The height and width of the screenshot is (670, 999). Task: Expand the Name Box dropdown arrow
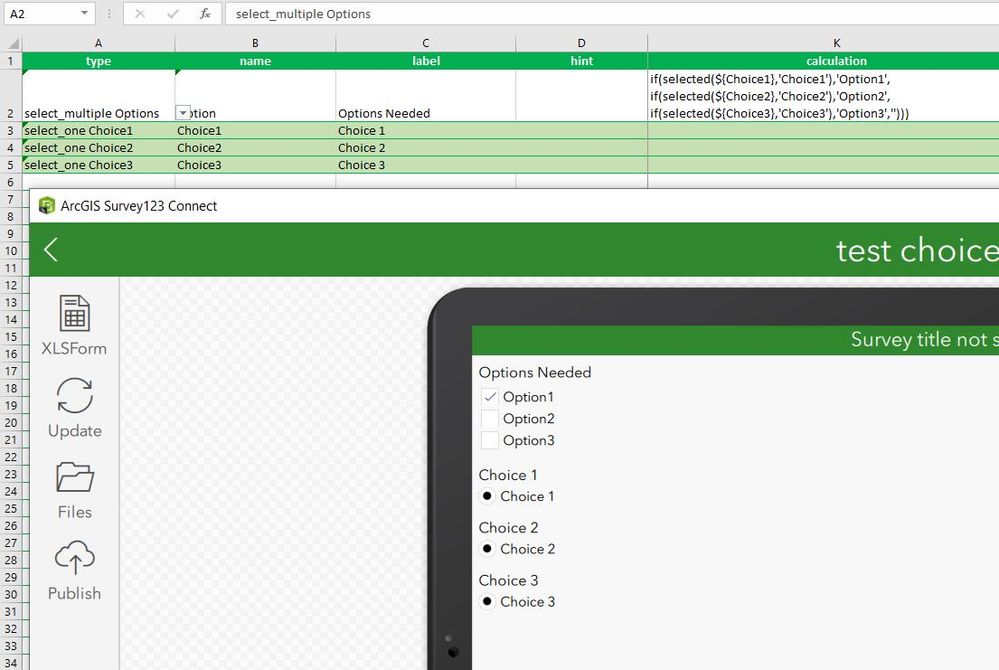pyautogui.click(x=84, y=13)
